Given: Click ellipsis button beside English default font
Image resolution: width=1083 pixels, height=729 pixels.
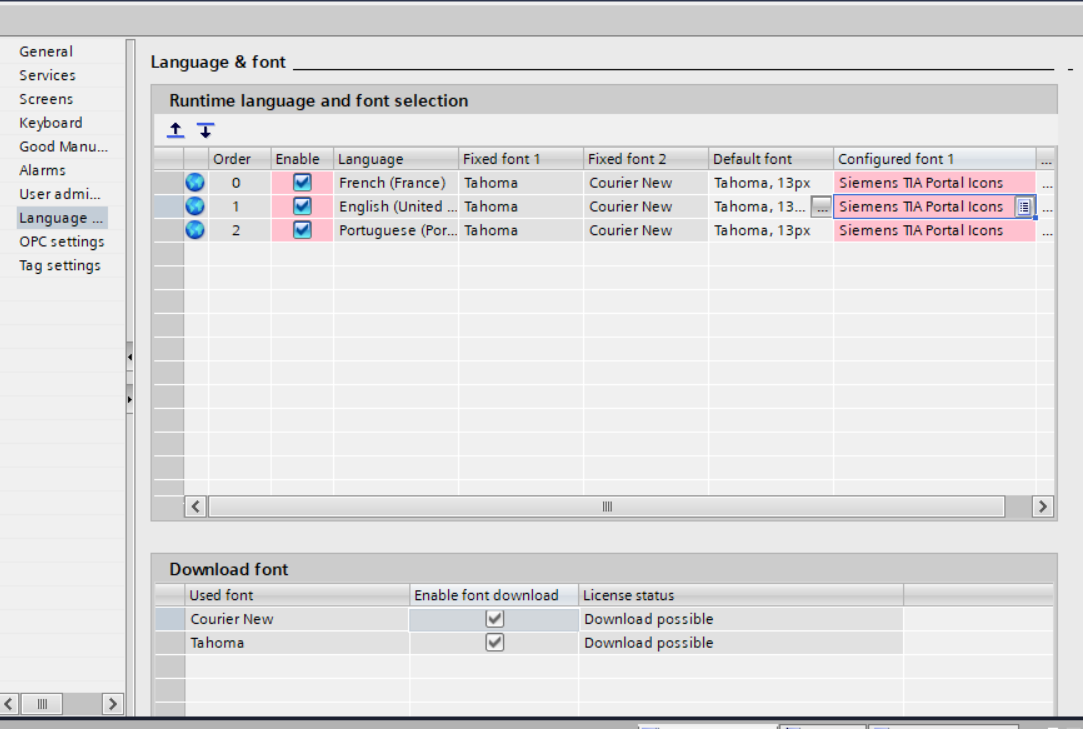Looking at the screenshot, I should (x=821, y=206).
